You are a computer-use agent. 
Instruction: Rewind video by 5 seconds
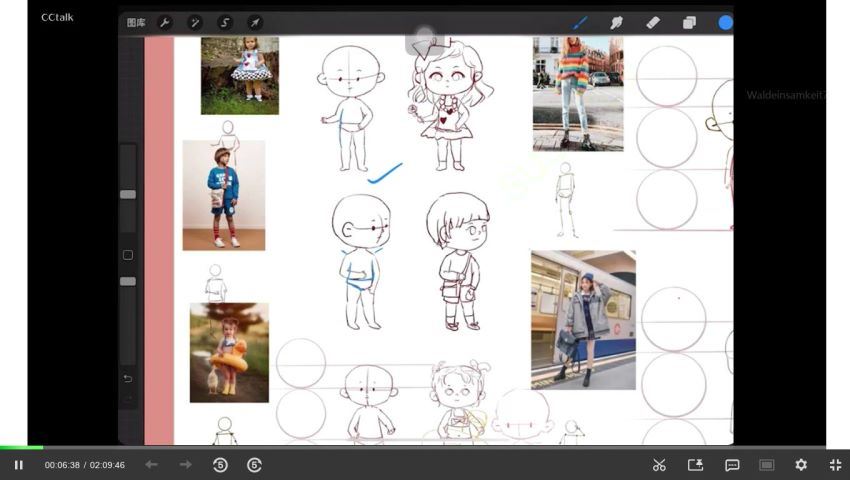pos(220,465)
